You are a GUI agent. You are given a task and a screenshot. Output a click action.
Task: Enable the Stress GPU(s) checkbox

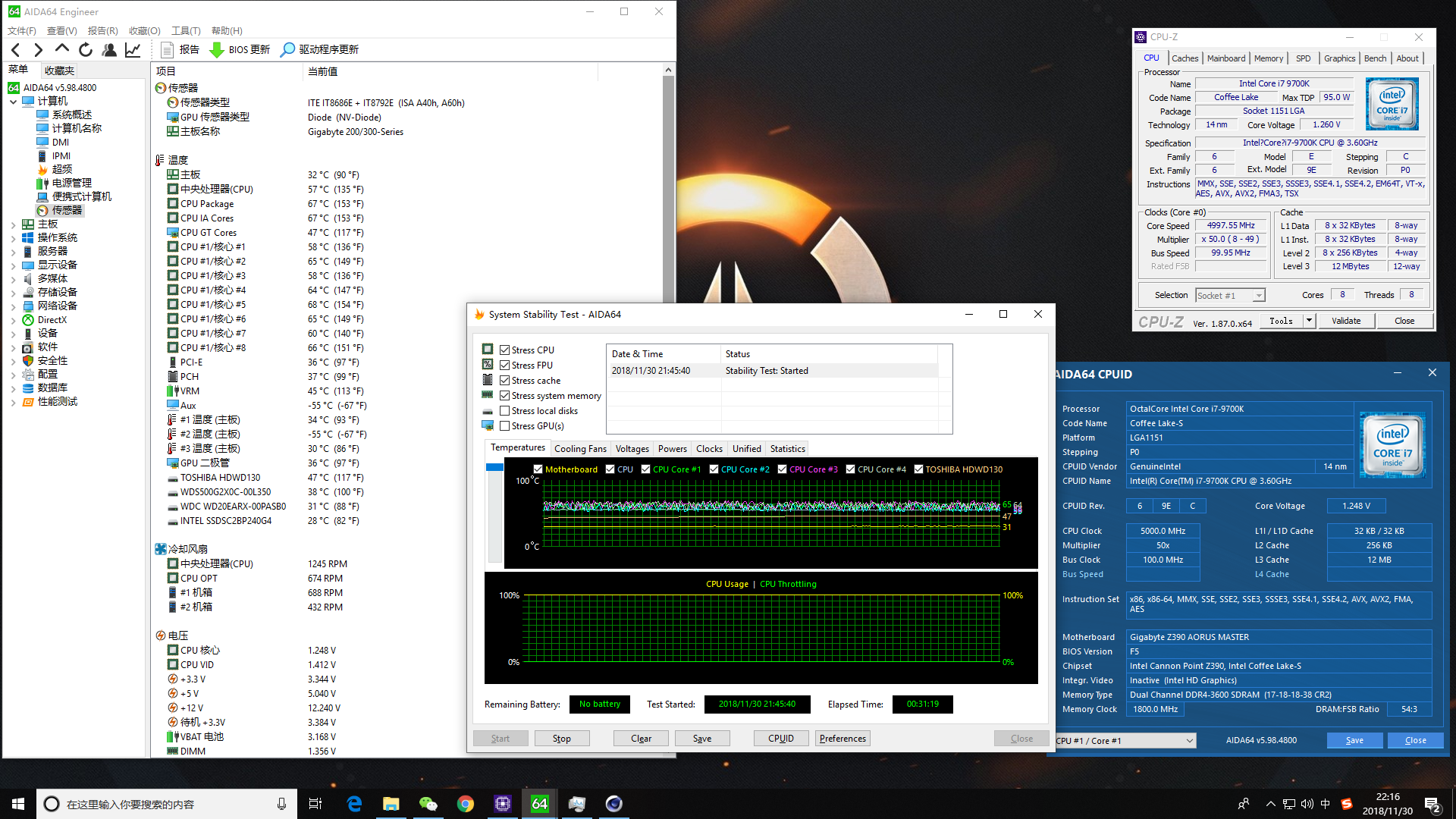(x=505, y=425)
